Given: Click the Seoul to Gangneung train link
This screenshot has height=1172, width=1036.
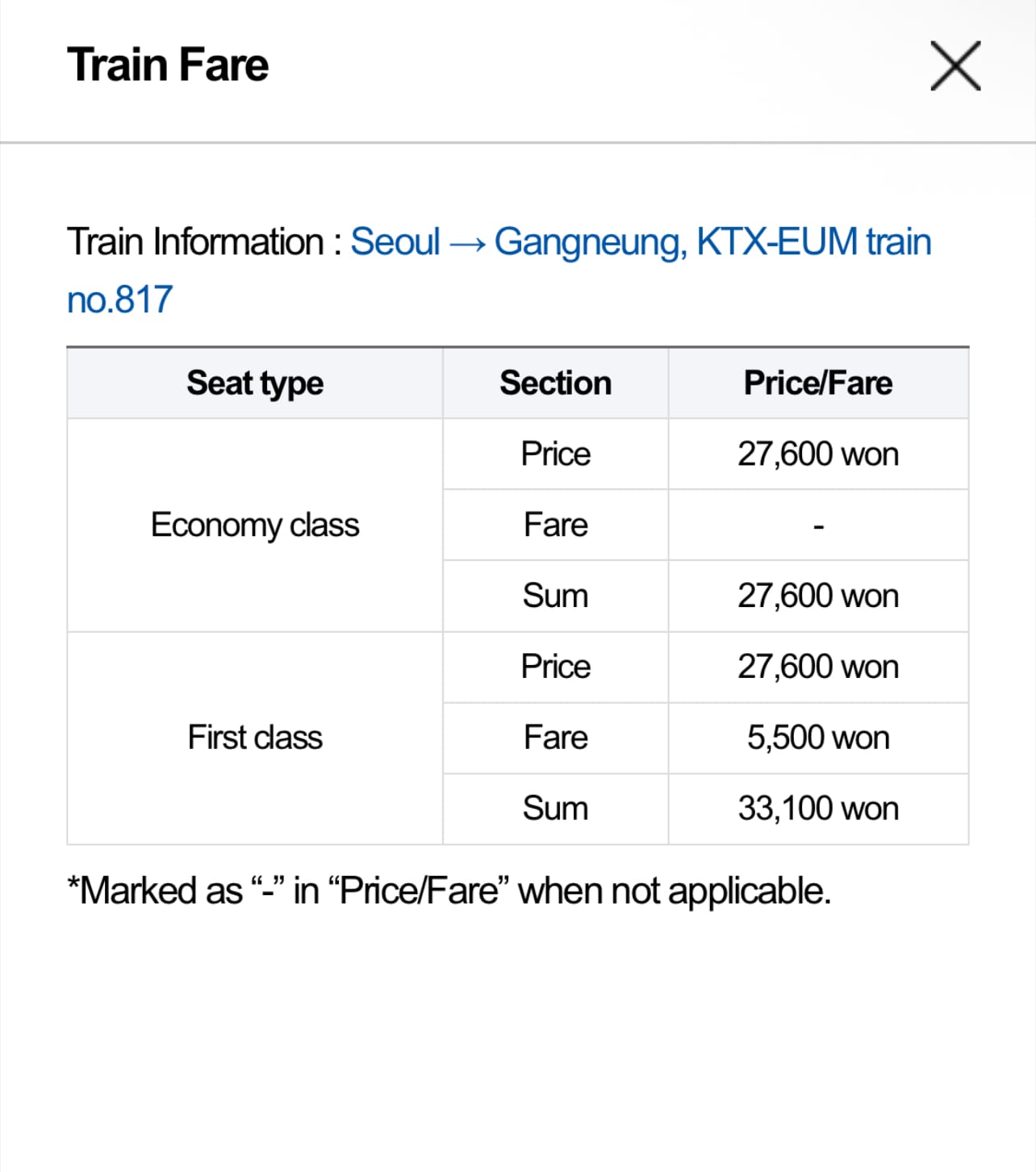Looking at the screenshot, I should click(x=640, y=242).
